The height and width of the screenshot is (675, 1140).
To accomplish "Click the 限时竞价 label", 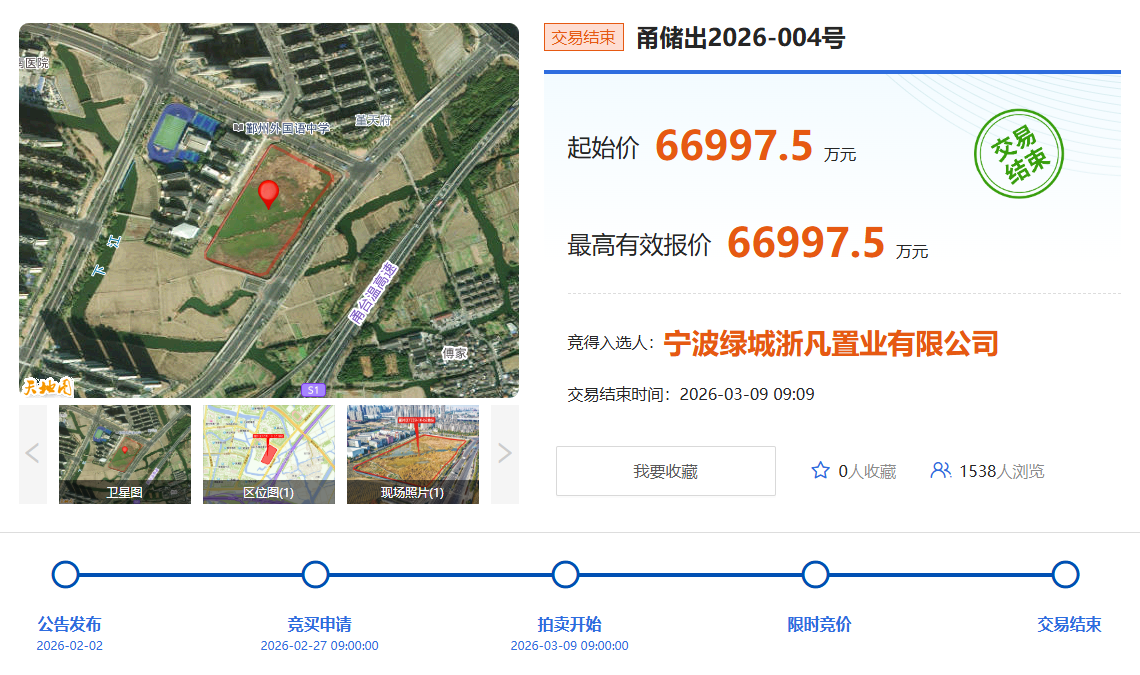I will click(x=819, y=624).
